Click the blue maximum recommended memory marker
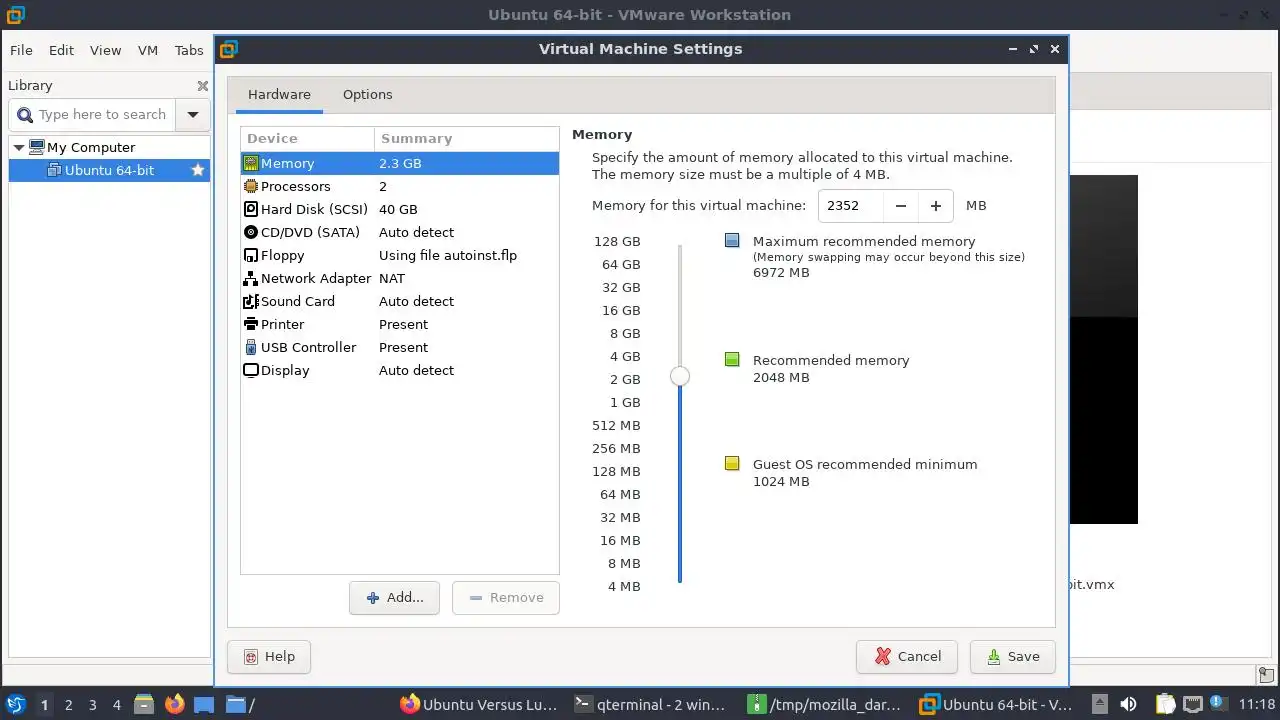Screen dimensions: 1280x720 tap(732, 241)
